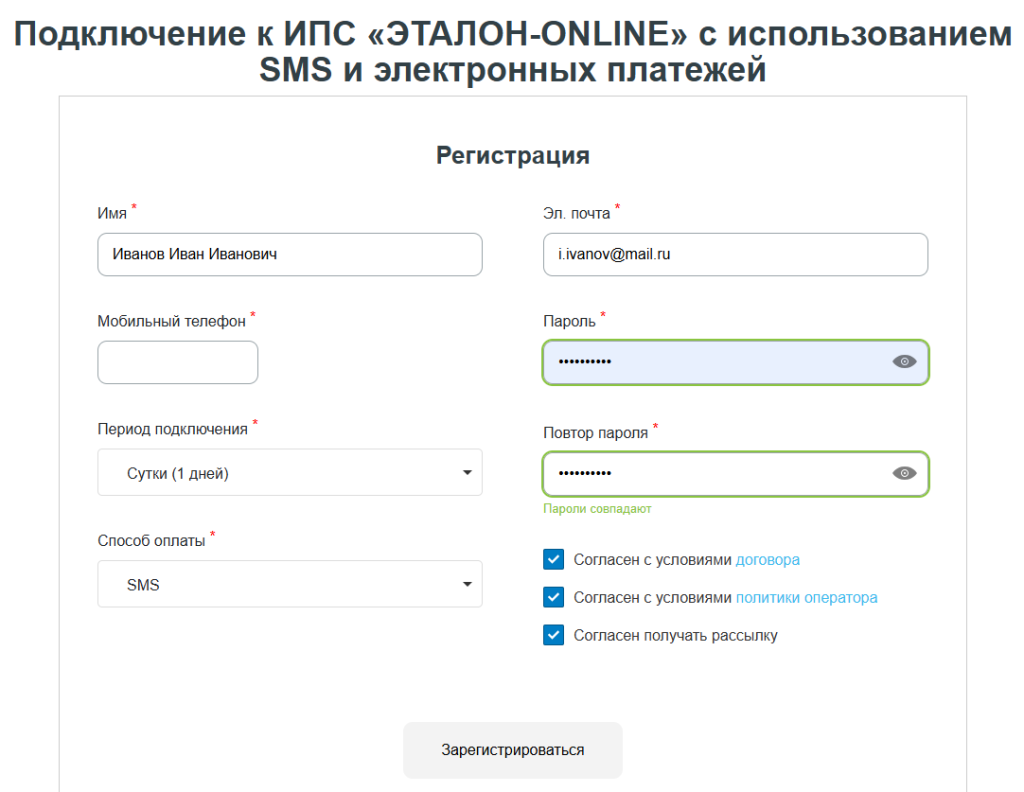
Task: Click the Регистрация heading
Action: [x=513, y=155]
